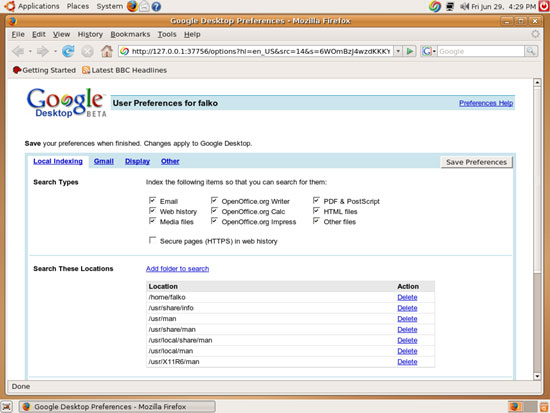
Task: Click the BBC Headlines RSS feed icon
Action: (x=86, y=70)
